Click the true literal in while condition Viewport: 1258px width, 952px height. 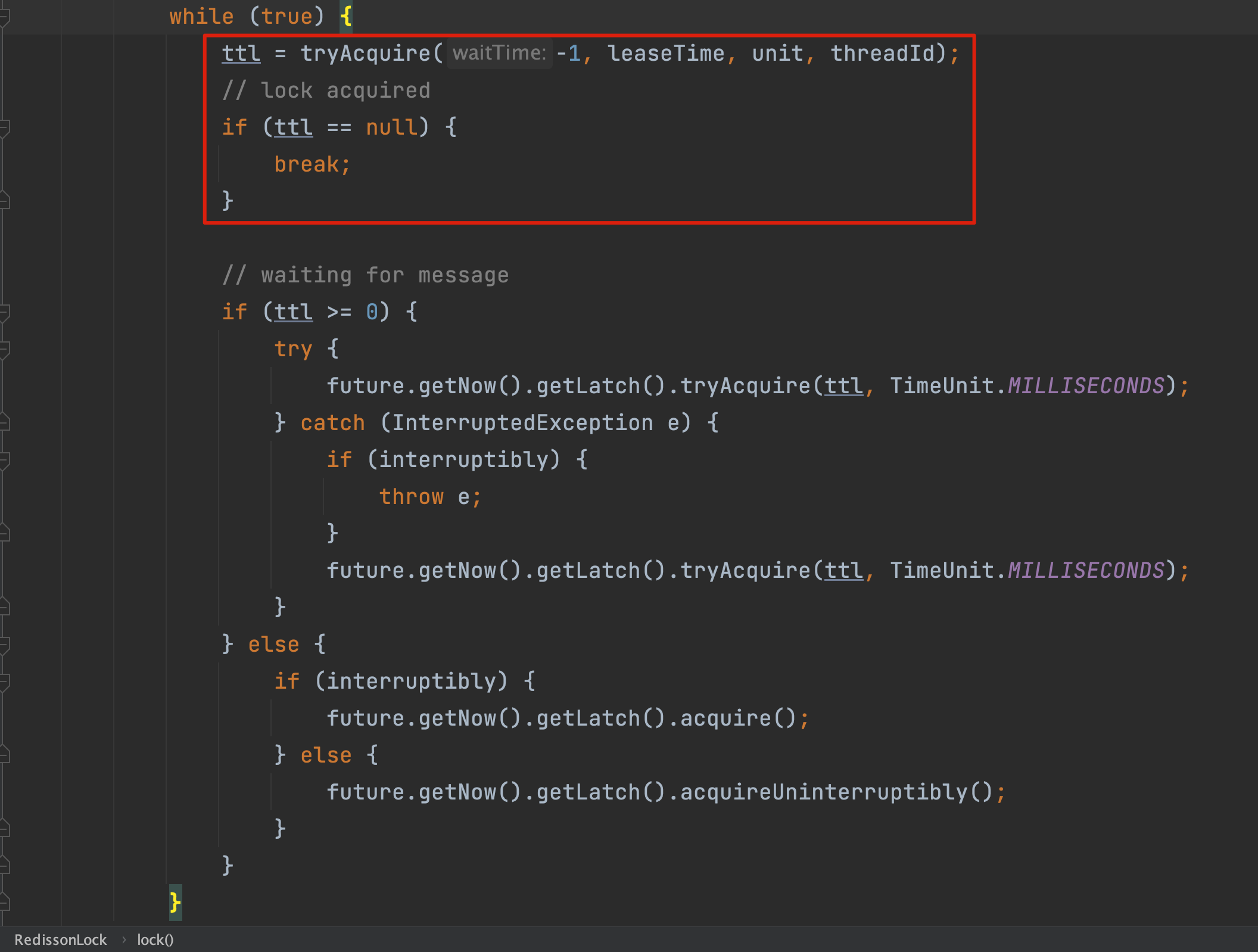[x=287, y=17]
